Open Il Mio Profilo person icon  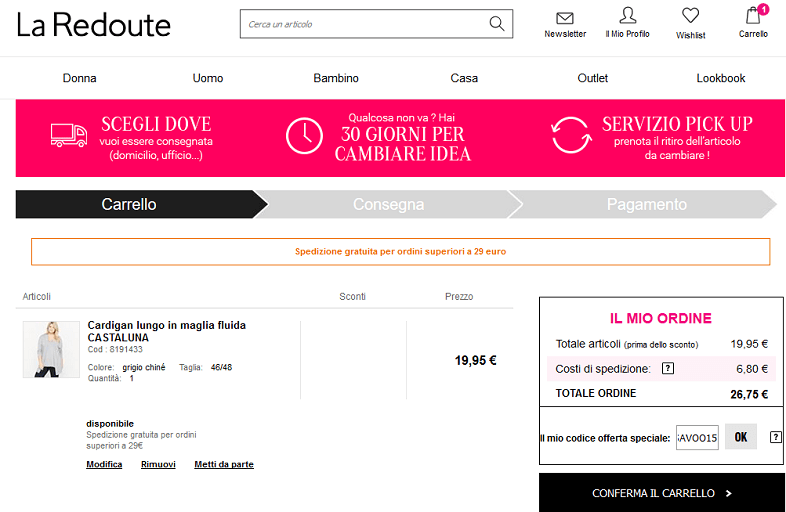pos(628,15)
